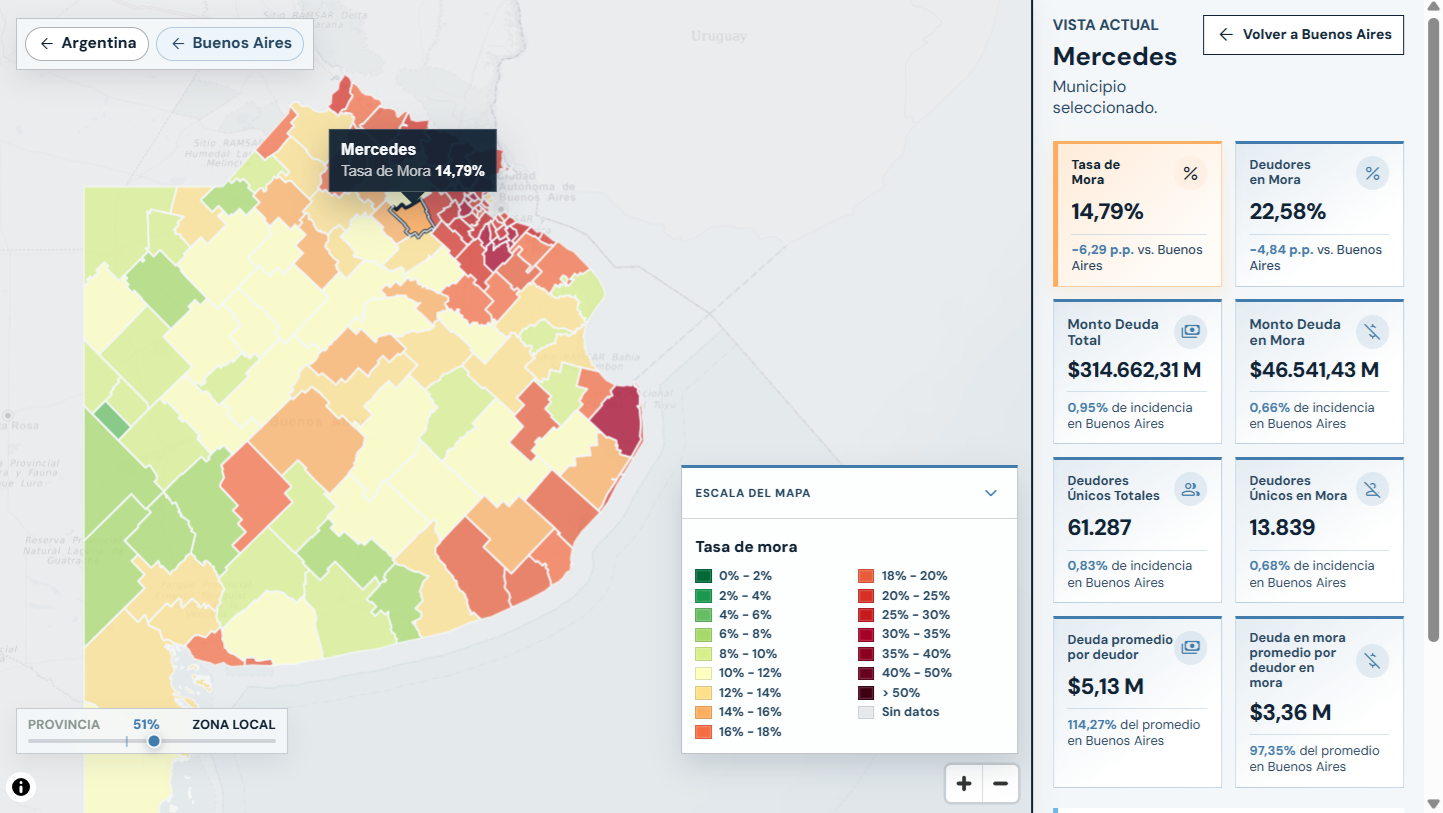Click crossed-person icon on Deudores Únicos en Mora

1372,489
